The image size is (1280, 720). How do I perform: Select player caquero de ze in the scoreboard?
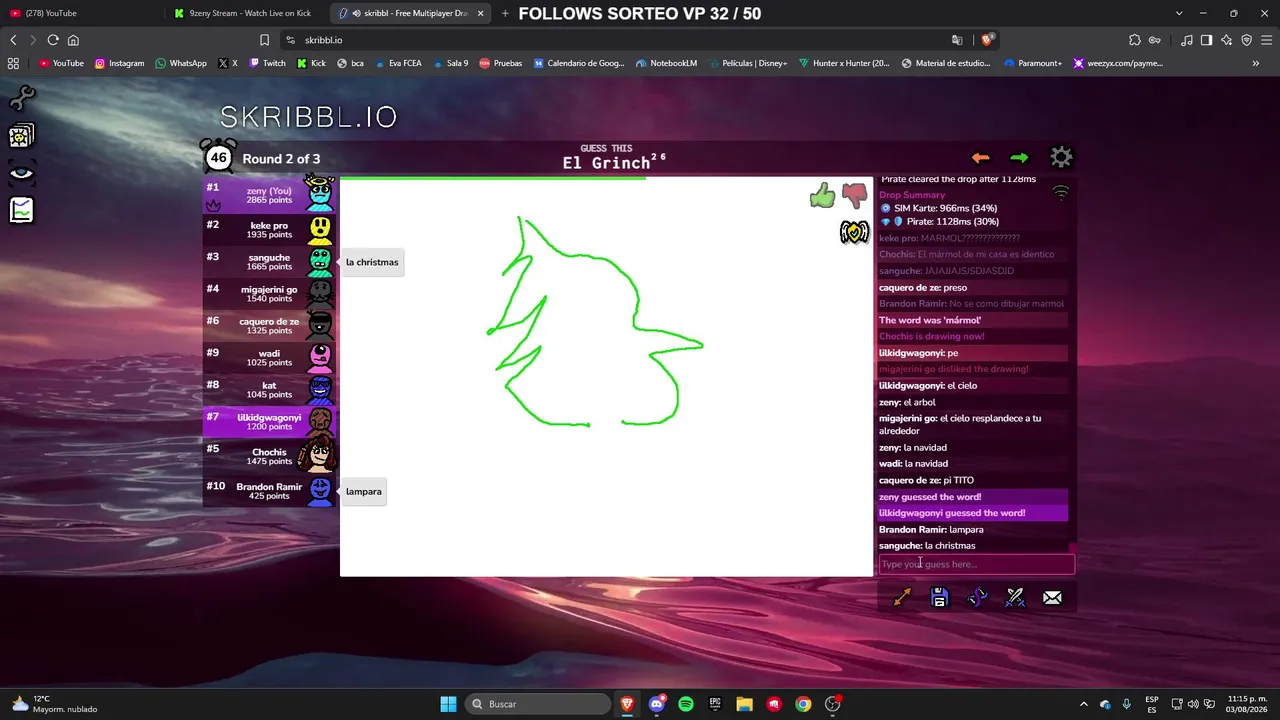click(270, 325)
